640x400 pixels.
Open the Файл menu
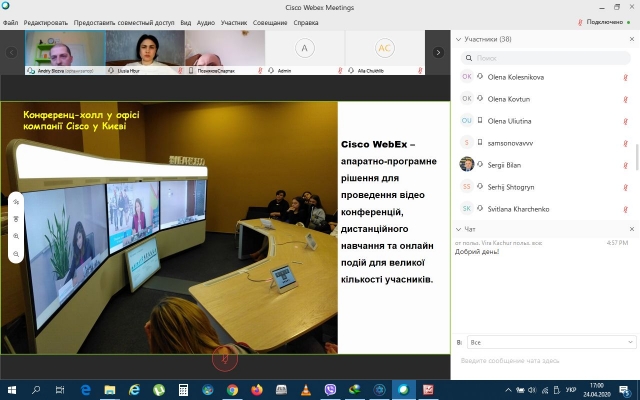tap(10, 23)
